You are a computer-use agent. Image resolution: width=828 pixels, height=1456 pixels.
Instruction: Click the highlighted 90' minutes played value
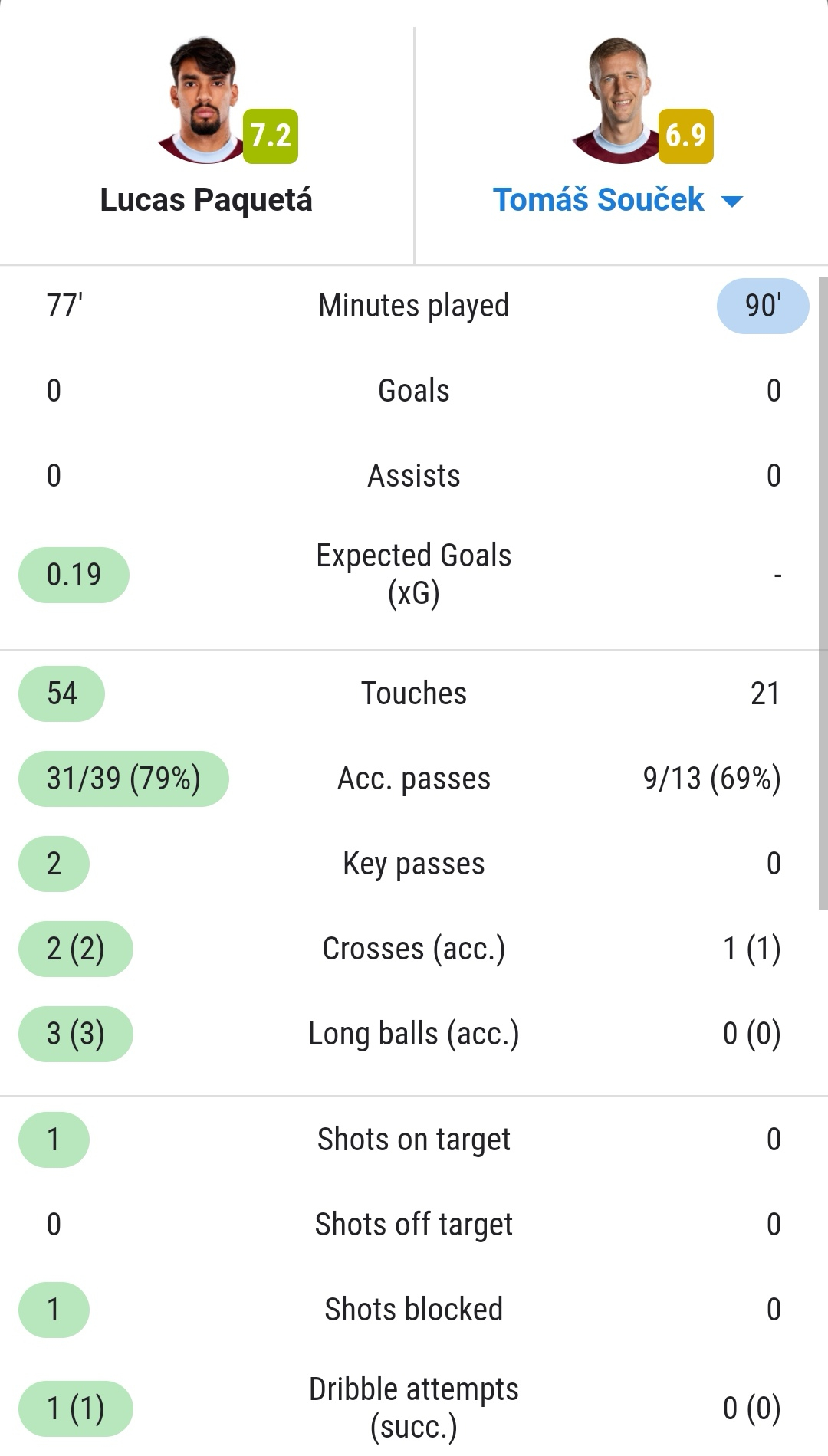click(x=763, y=306)
